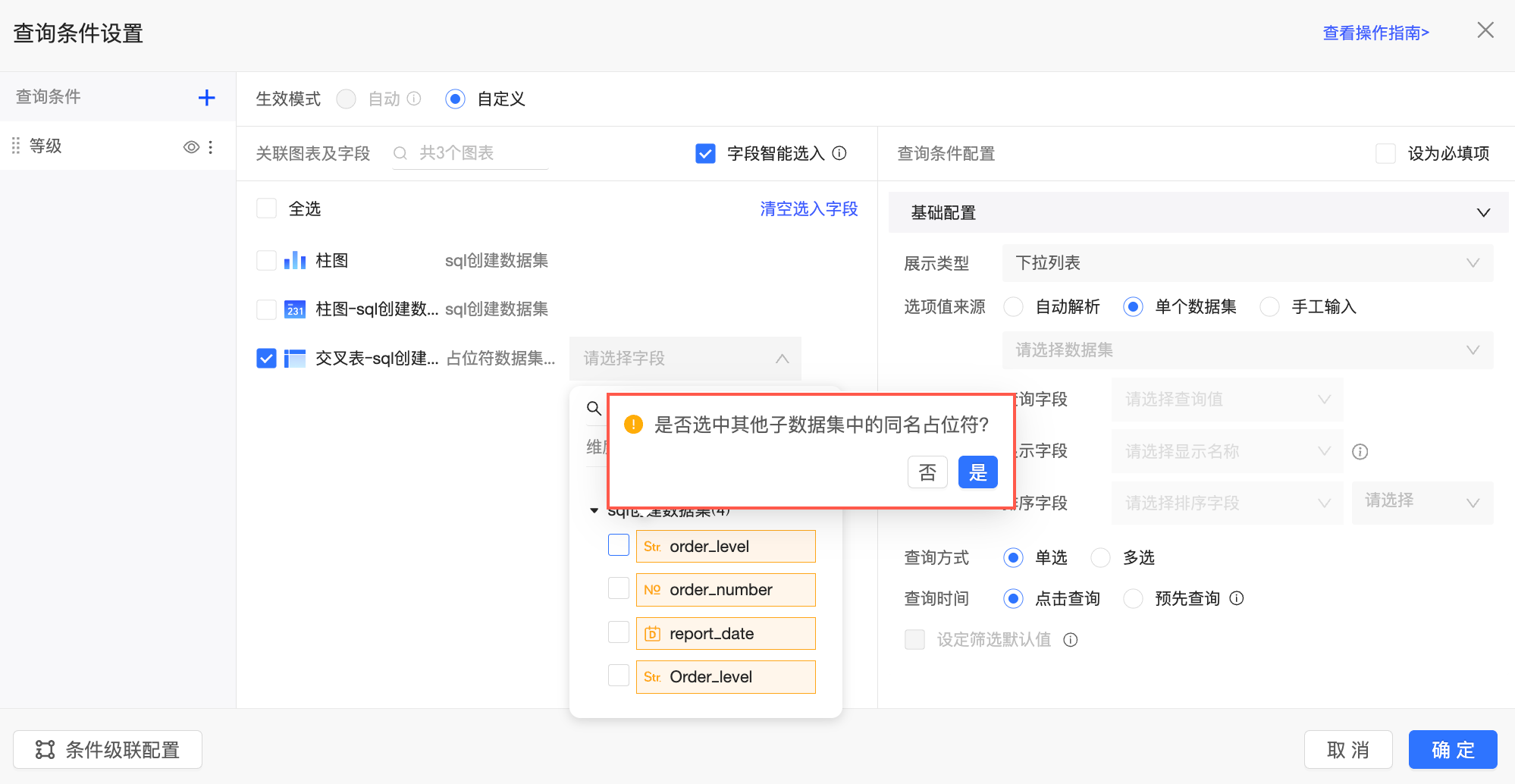Click 确定 button
Screen dimensions: 1515x784
pyautogui.click(x=1453, y=750)
